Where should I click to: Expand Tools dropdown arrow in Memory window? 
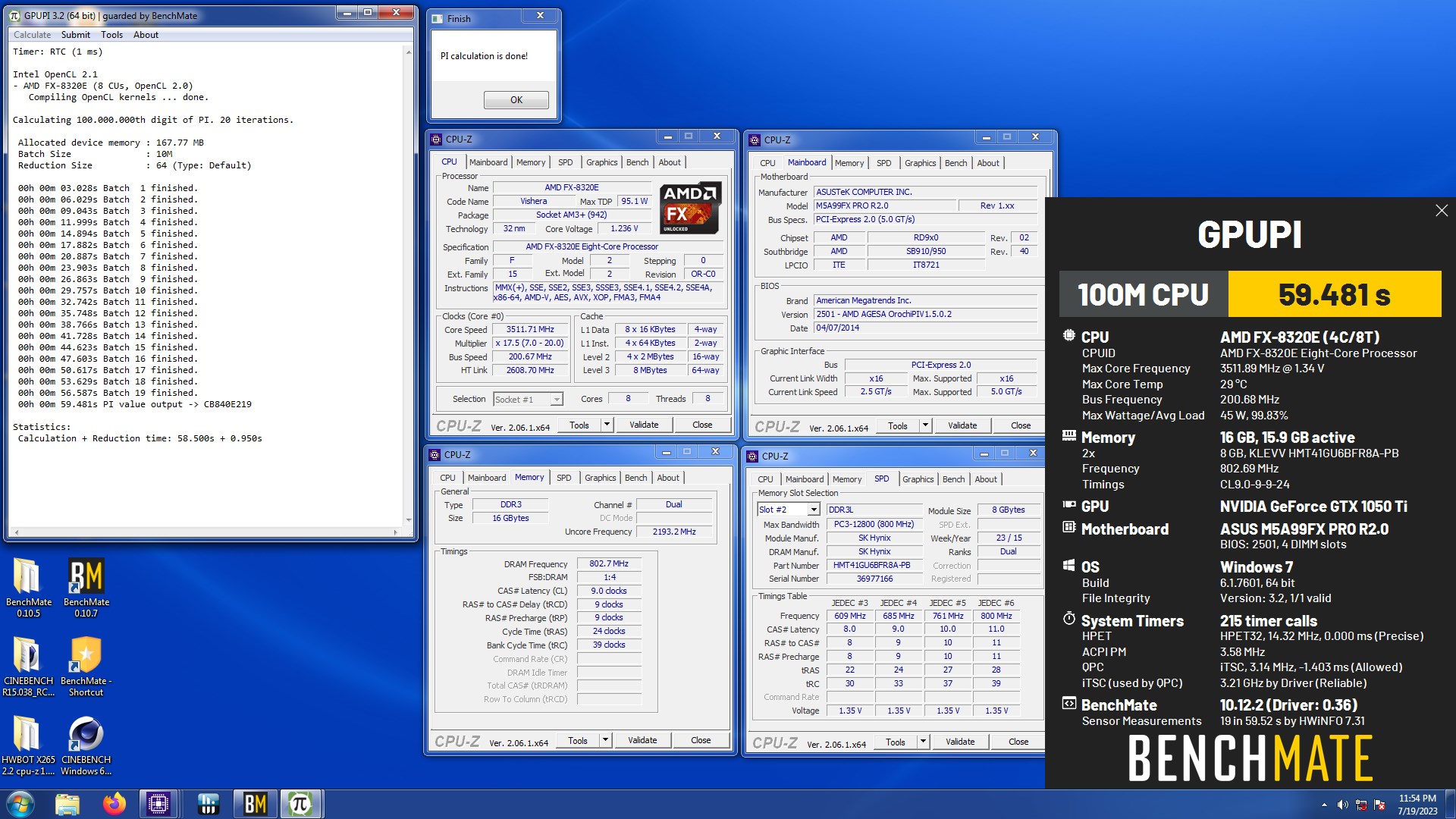click(x=605, y=740)
